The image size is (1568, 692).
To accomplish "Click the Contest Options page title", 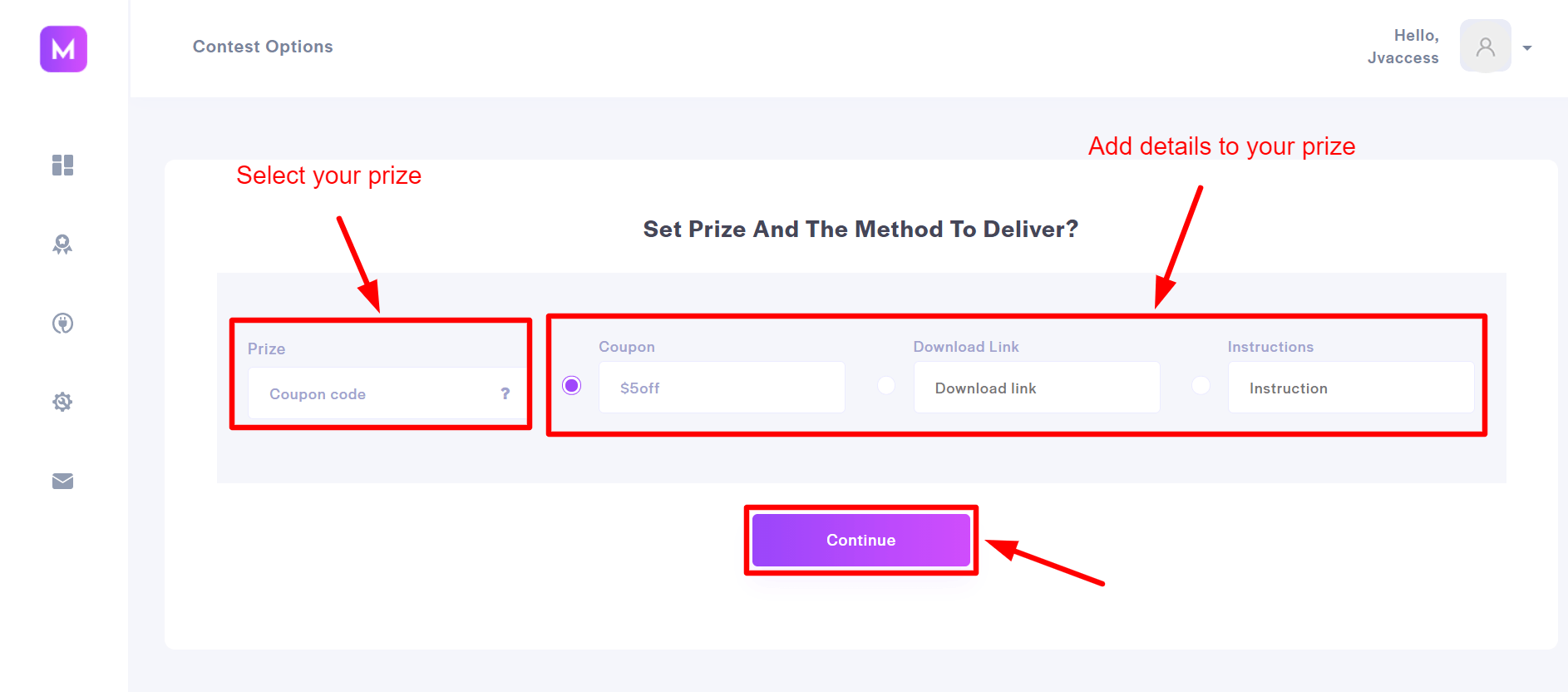I will click(263, 47).
